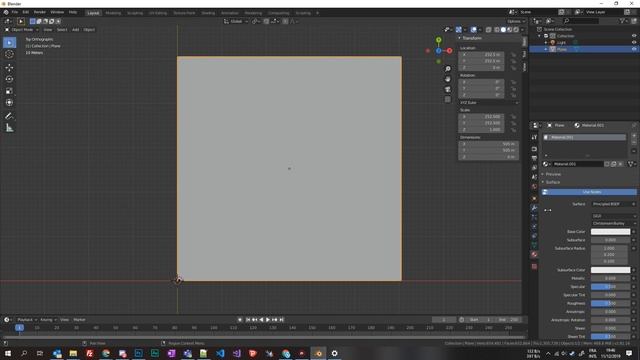The height and width of the screenshot is (360, 640).
Task: Open the Principled BSDF surface dropdown
Action: coord(613,204)
